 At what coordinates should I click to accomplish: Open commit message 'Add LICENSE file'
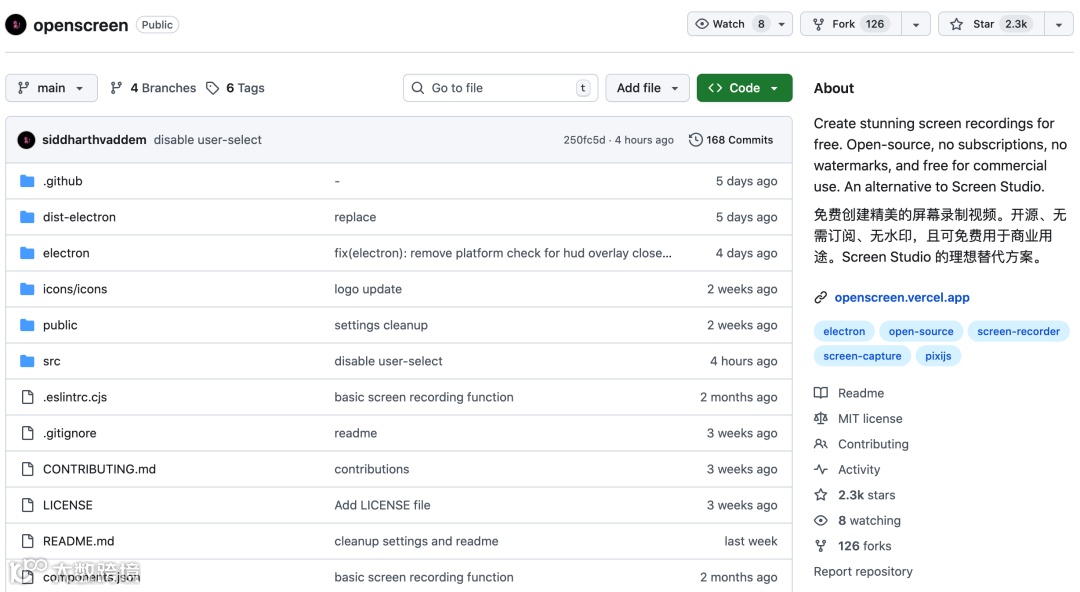point(382,505)
